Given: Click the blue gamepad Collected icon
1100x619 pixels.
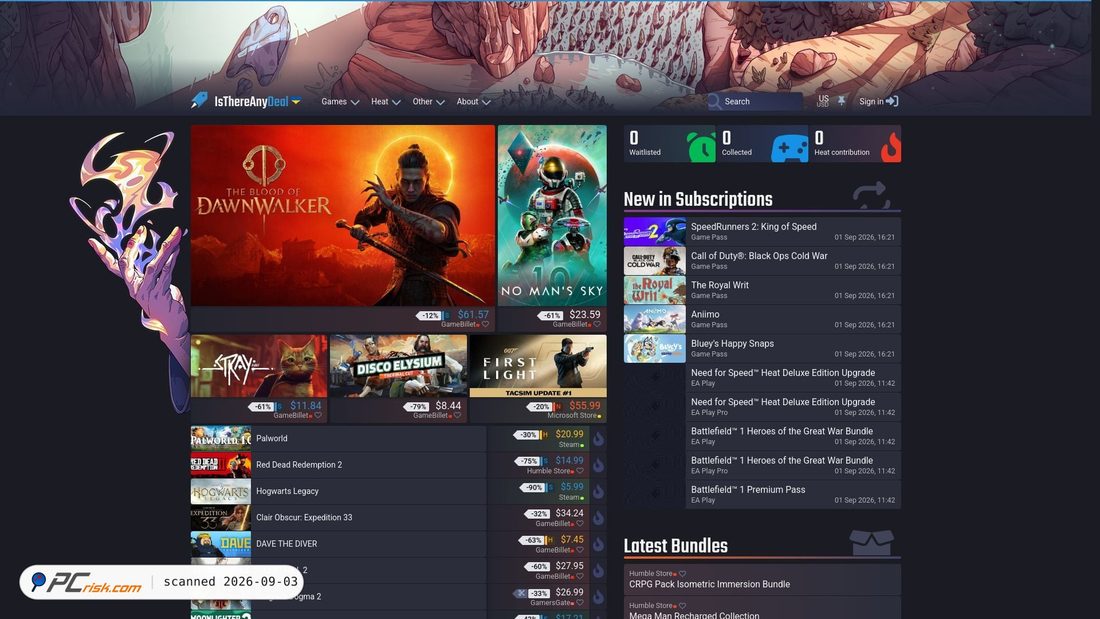Looking at the screenshot, I should point(790,149).
